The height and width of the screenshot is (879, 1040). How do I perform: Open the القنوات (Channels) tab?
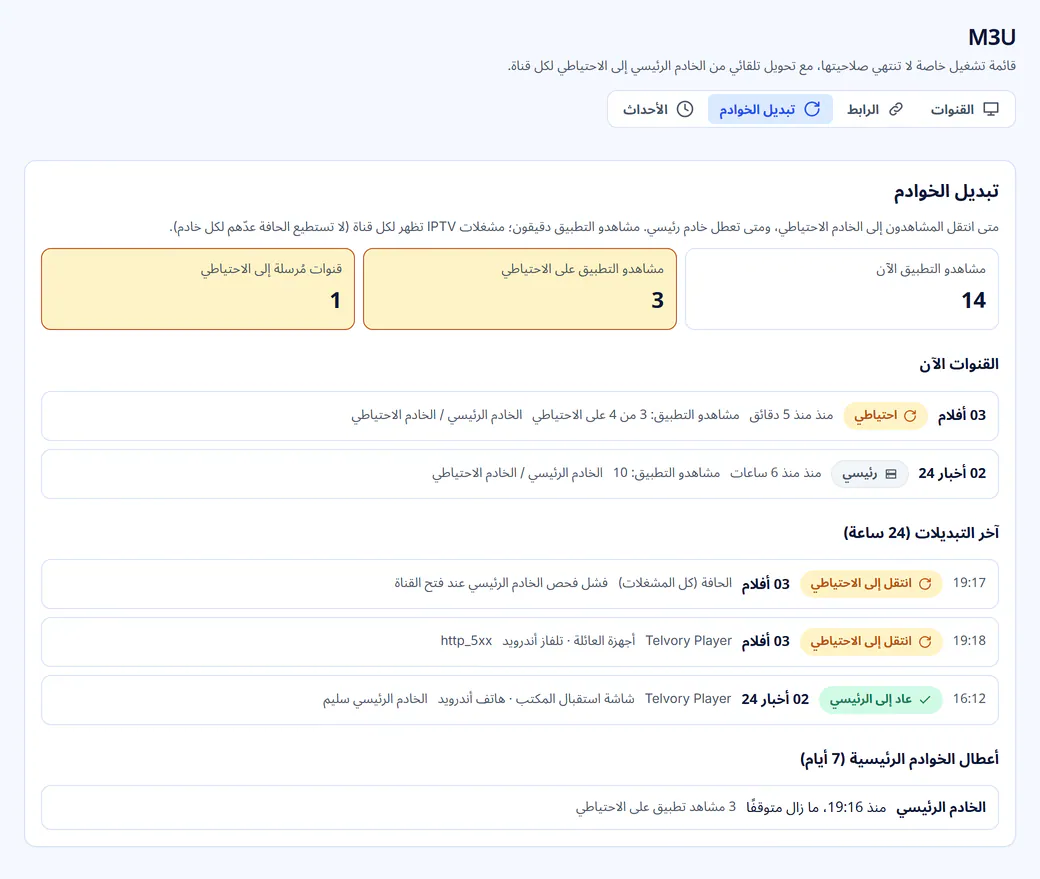coord(964,109)
